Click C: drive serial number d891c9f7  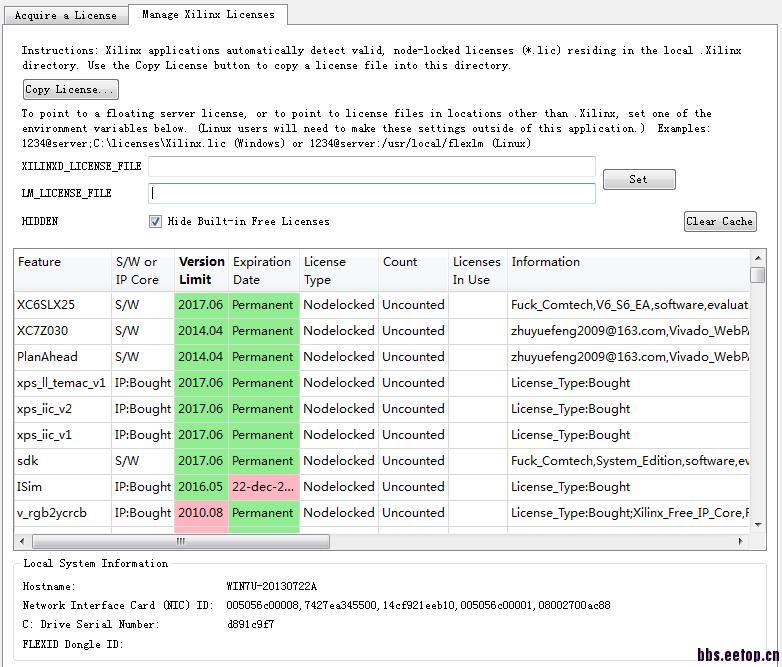(250, 624)
